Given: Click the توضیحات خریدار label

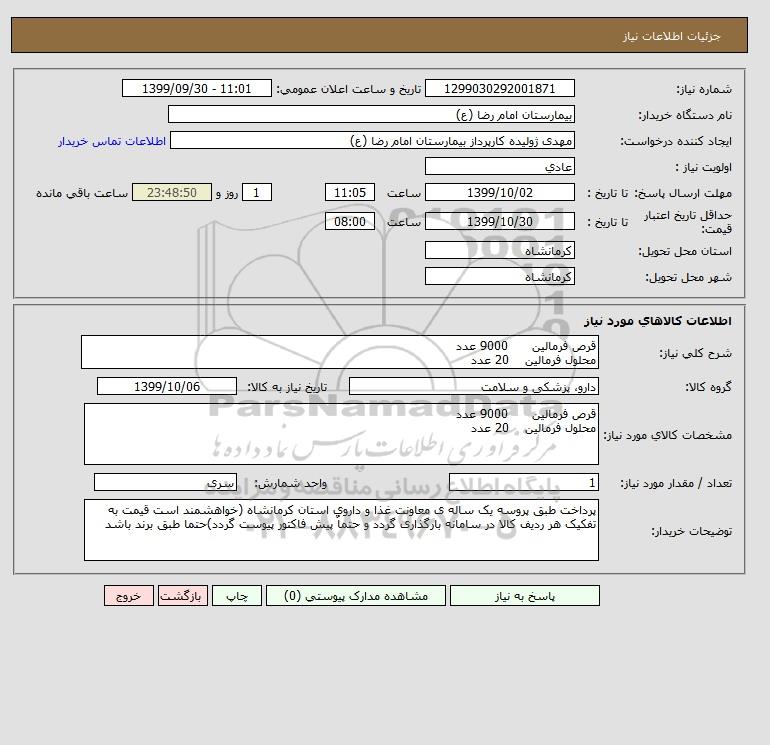Looking at the screenshot, I should point(691,531).
